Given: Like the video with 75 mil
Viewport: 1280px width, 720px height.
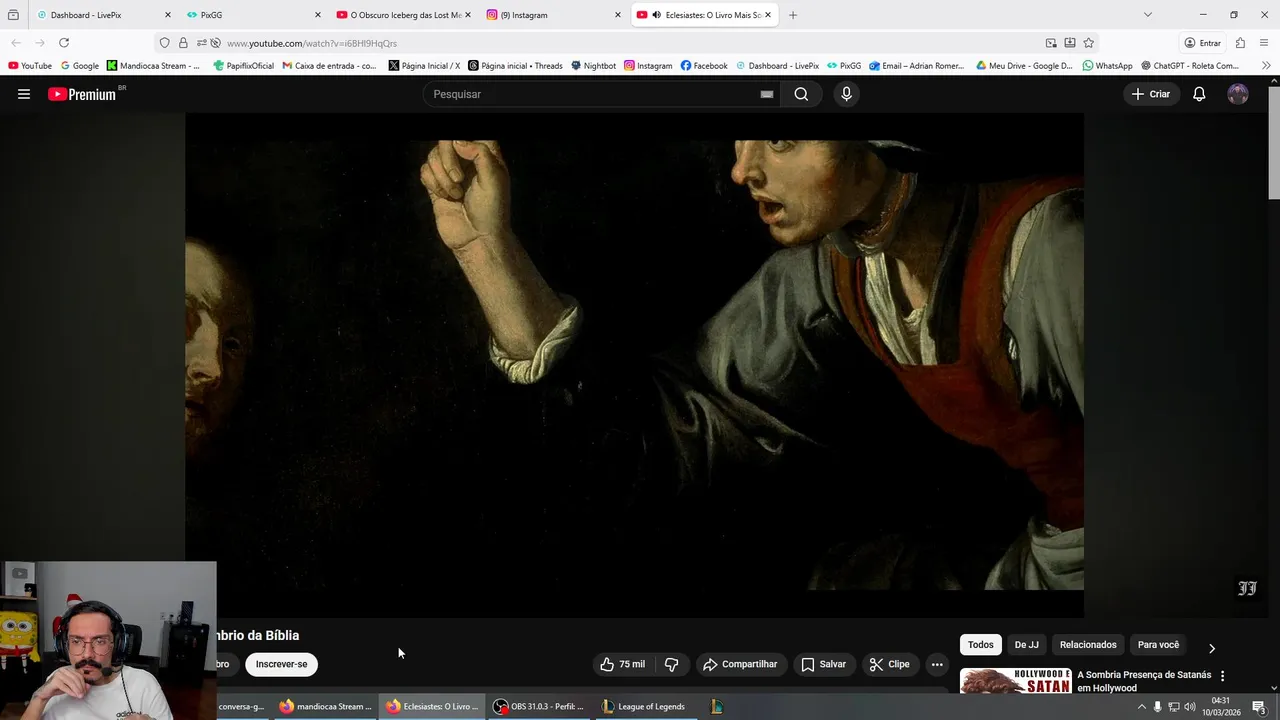Looking at the screenshot, I should click(622, 664).
